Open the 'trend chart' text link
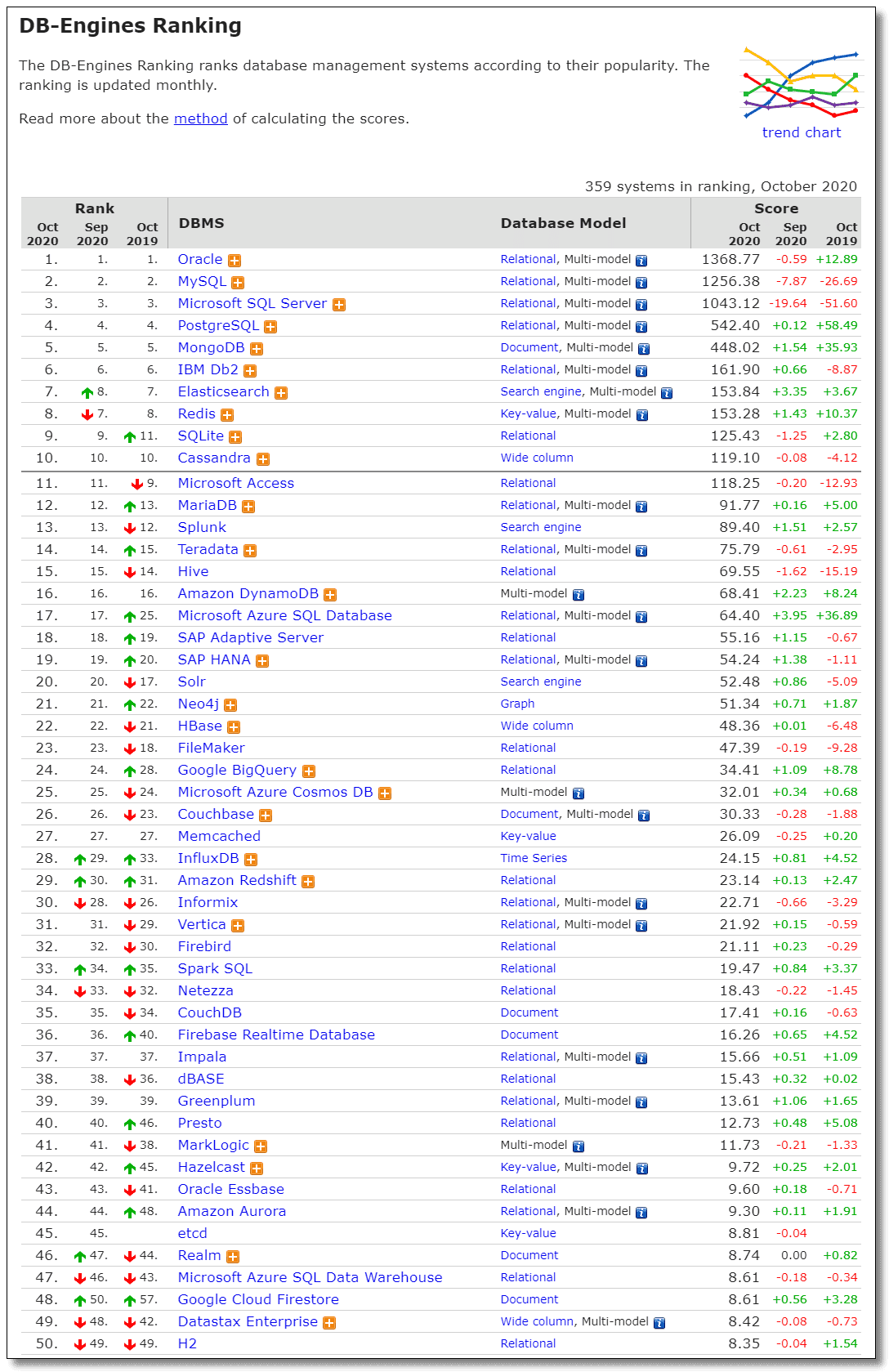The image size is (889, 1372). [x=801, y=132]
